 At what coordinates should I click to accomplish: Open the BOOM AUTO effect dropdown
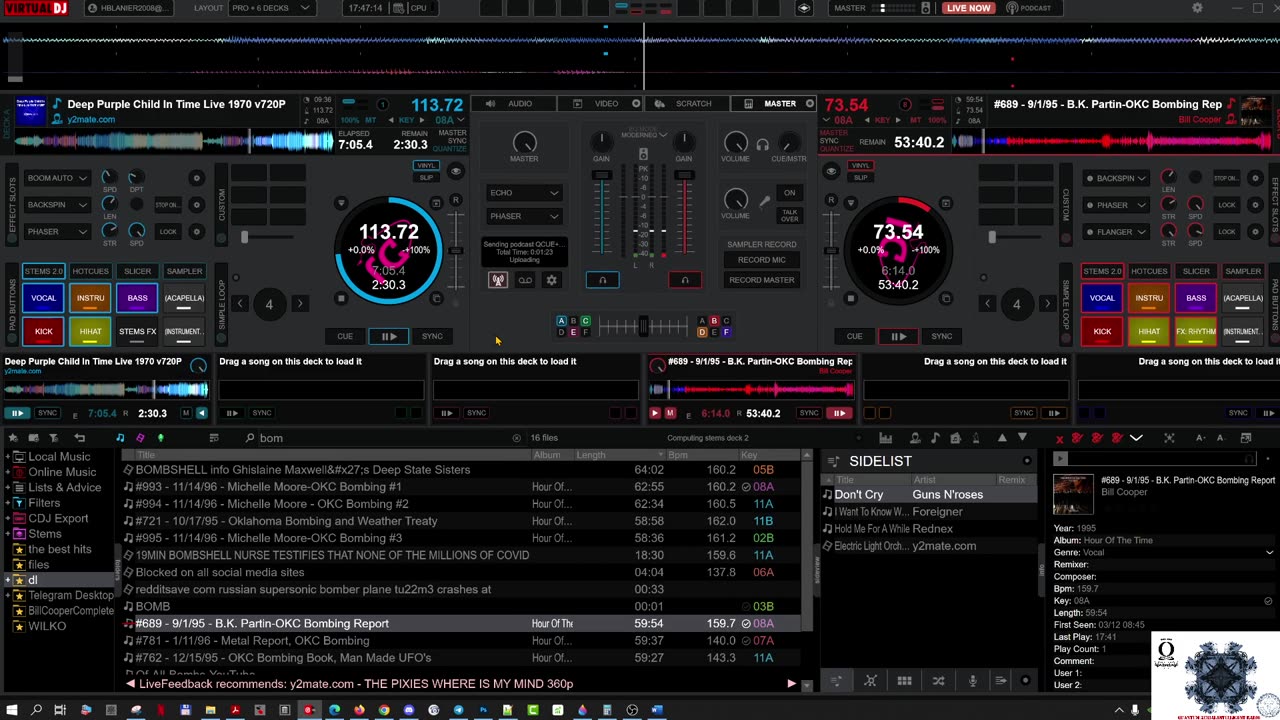click(x=57, y=178)
